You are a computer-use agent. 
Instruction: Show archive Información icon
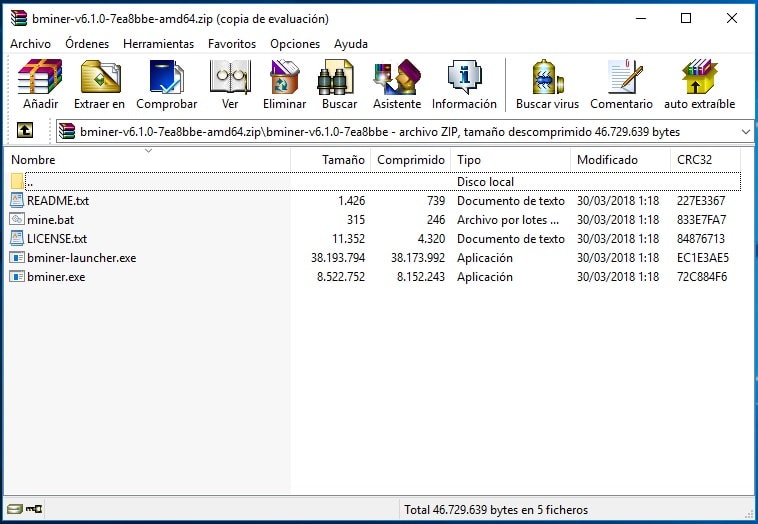click(x=464, y=77)
